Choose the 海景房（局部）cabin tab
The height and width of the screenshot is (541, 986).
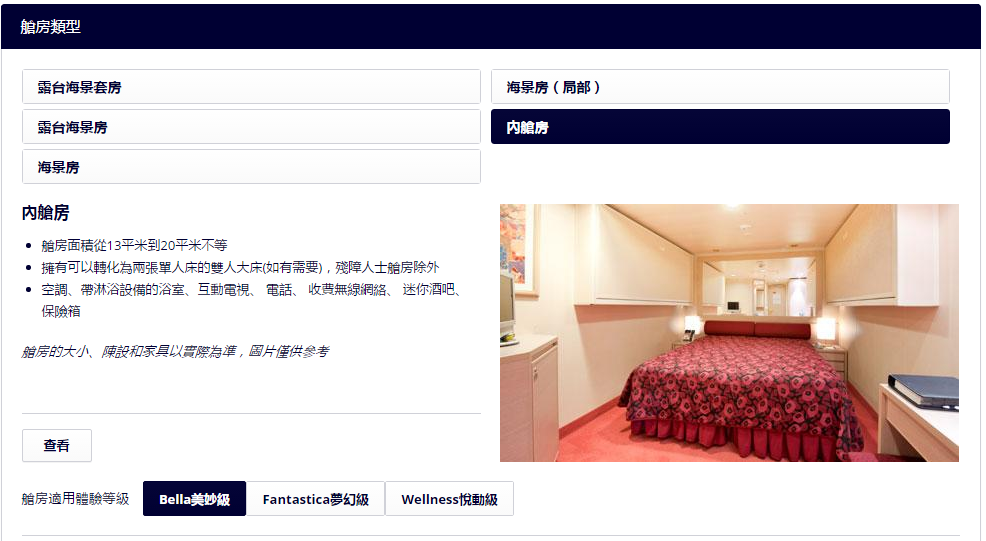720,87
